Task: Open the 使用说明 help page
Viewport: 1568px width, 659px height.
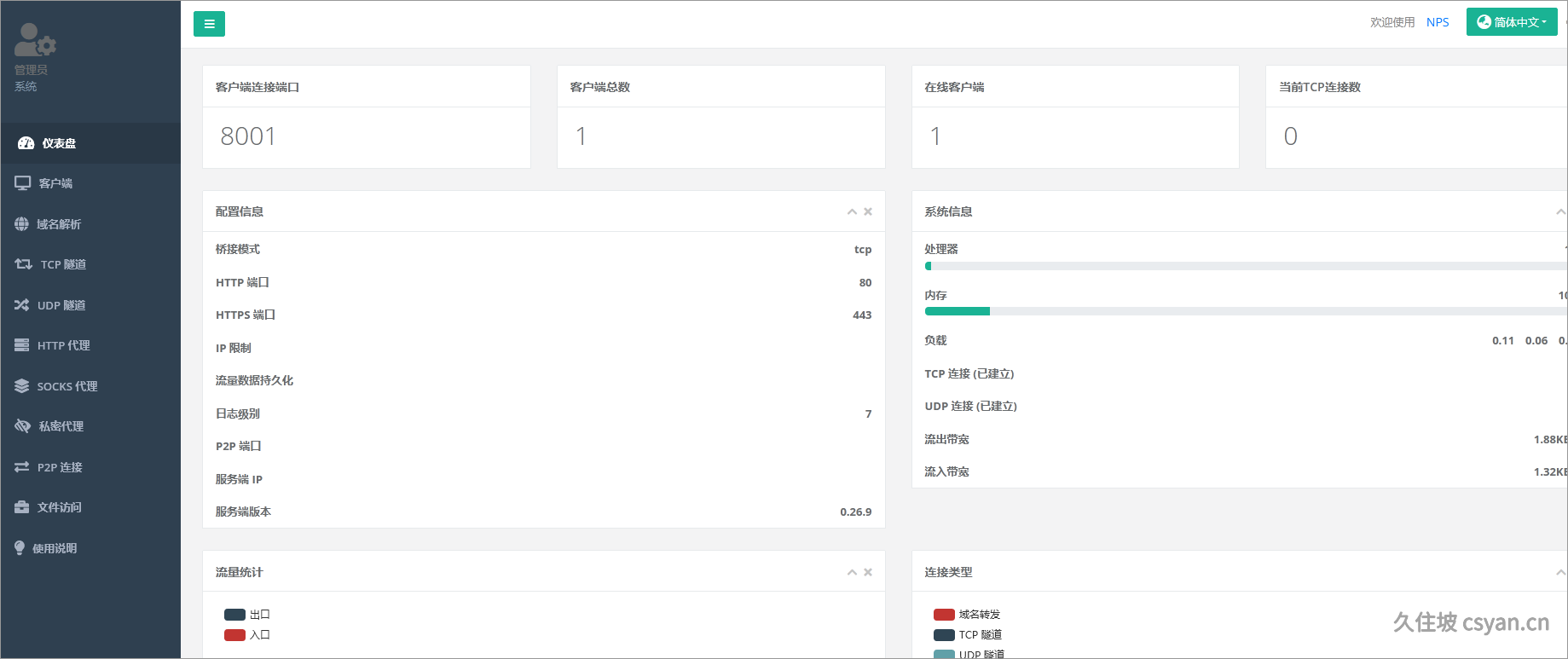Action: (90, 548)
